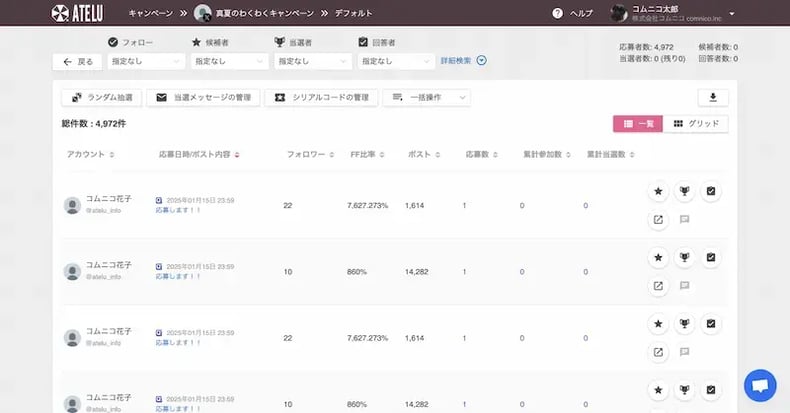Mark first row as winner with trophy
This screenshot has height=413, width=790.
[684, 190]
